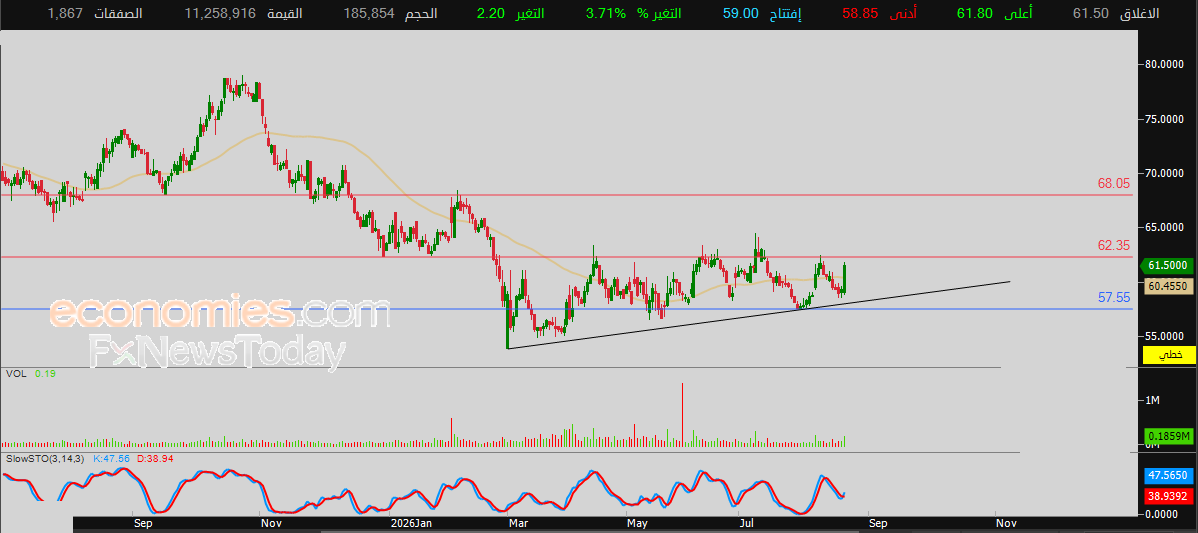Select the green 61.5000 current price tag
Viewport: 1198px width, 533px height.
(1168, 266)
